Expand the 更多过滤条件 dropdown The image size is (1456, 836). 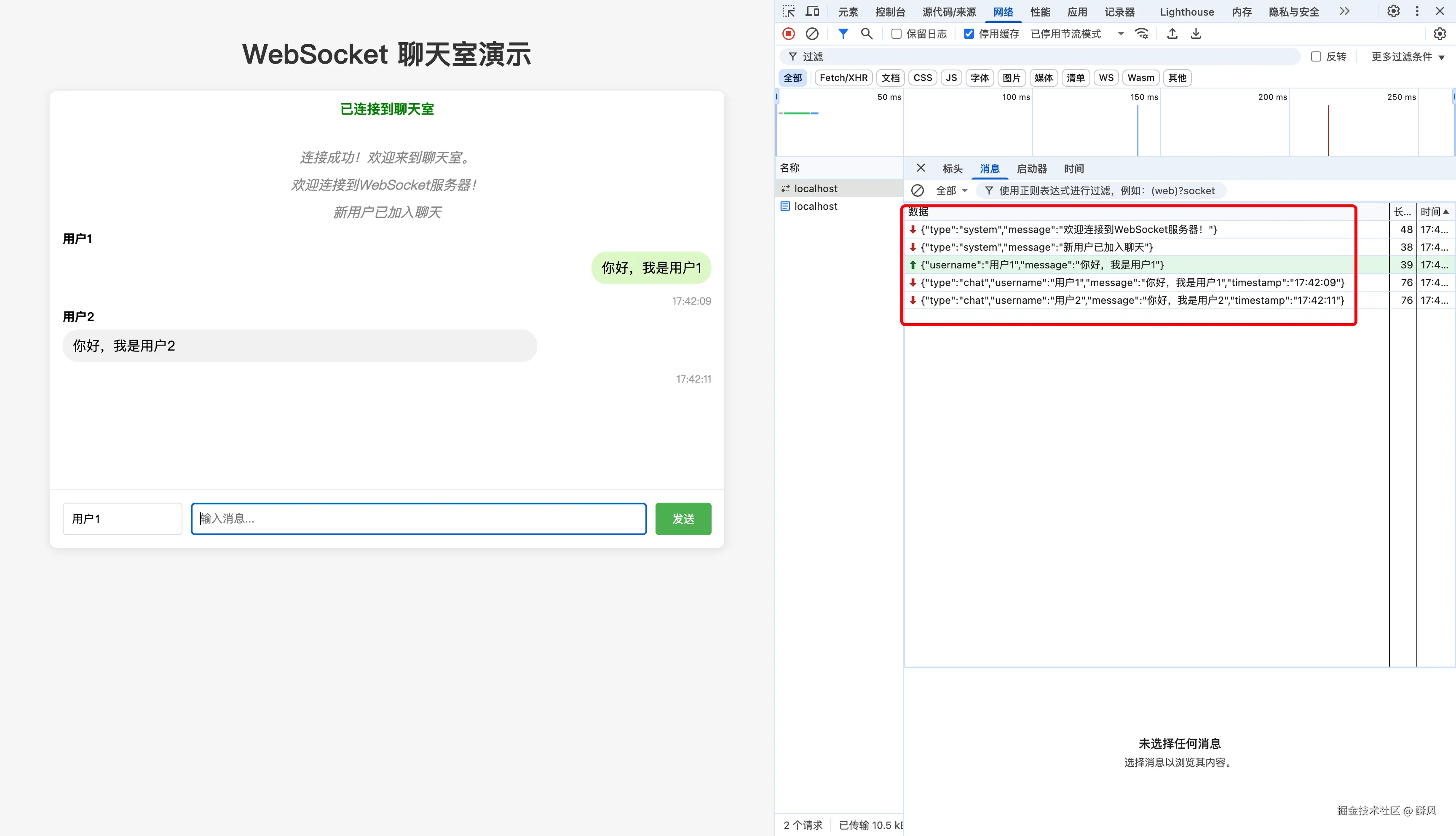pos(1407,56)
